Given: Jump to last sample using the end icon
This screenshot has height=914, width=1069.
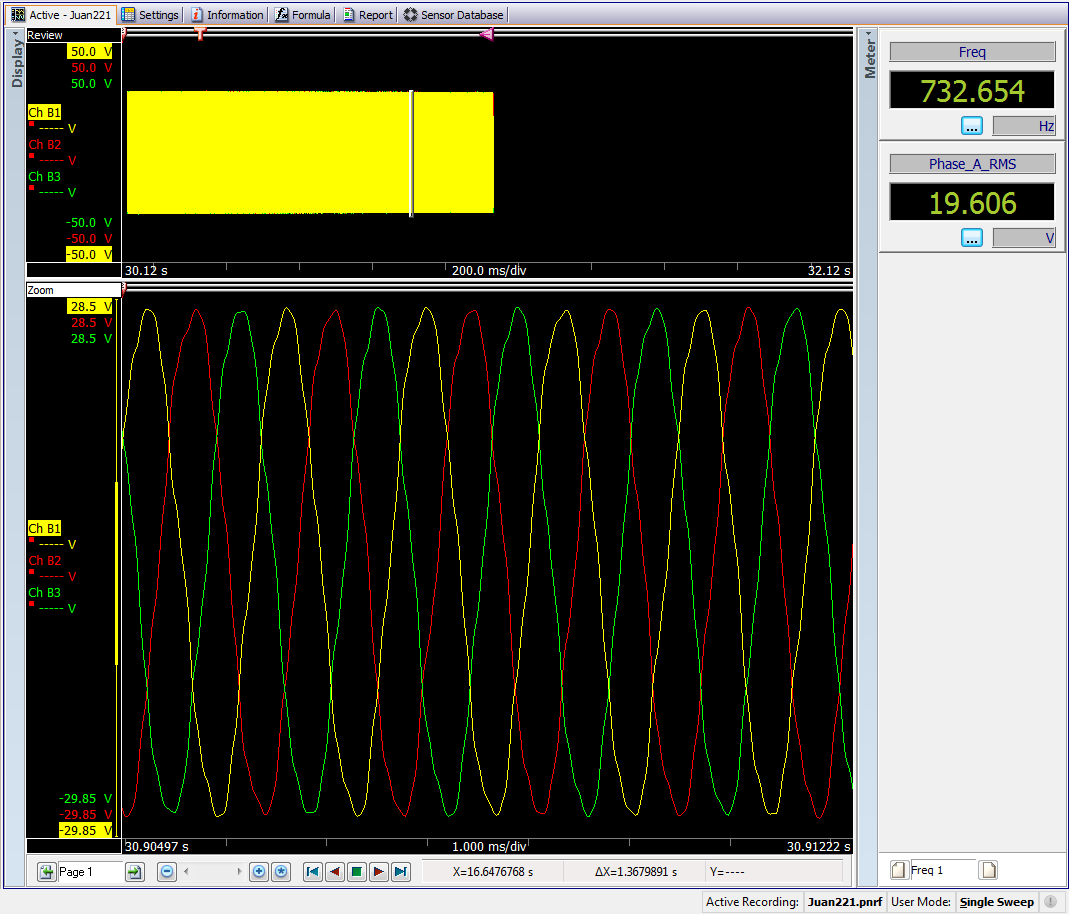Looking at the screenshot, I should click(x=399, y=872).
